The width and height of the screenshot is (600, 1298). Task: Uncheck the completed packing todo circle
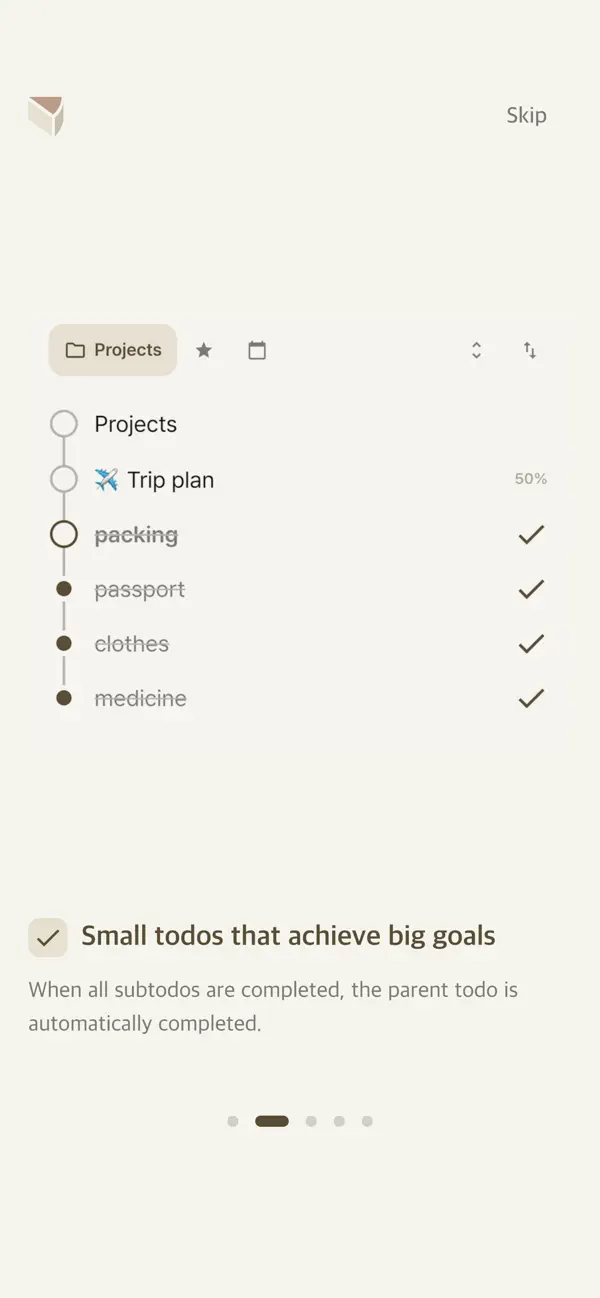63,534
